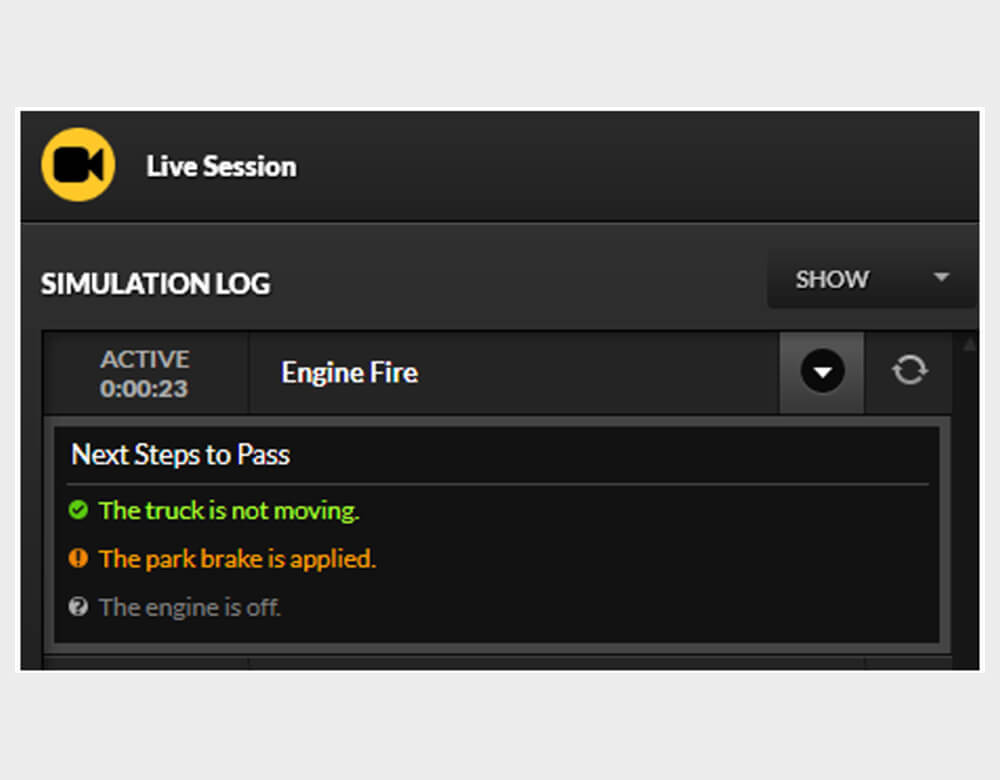Select "The park brake is applied." step
1000x780 pixels.
(x=237, y=558)
